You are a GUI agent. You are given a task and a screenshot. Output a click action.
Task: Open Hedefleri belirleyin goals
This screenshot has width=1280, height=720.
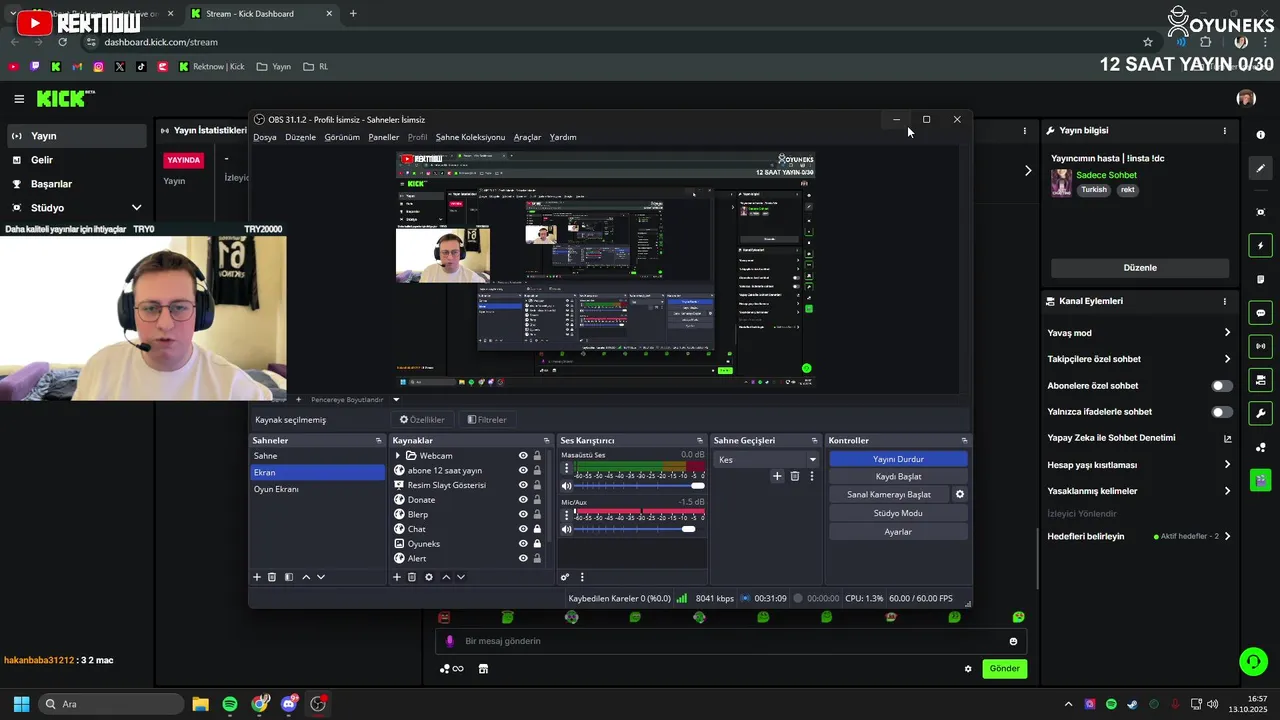(x=1139, y=537)
